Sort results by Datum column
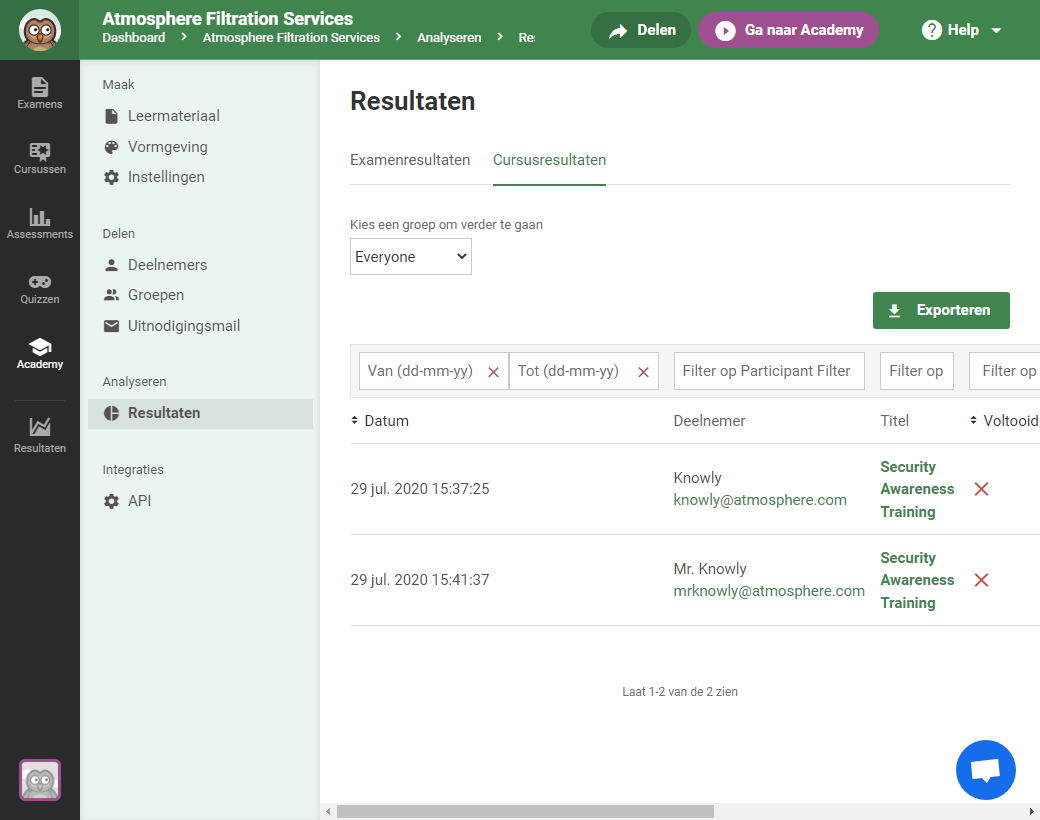This screenshot has width=1040, height=820. coord(379,421)
